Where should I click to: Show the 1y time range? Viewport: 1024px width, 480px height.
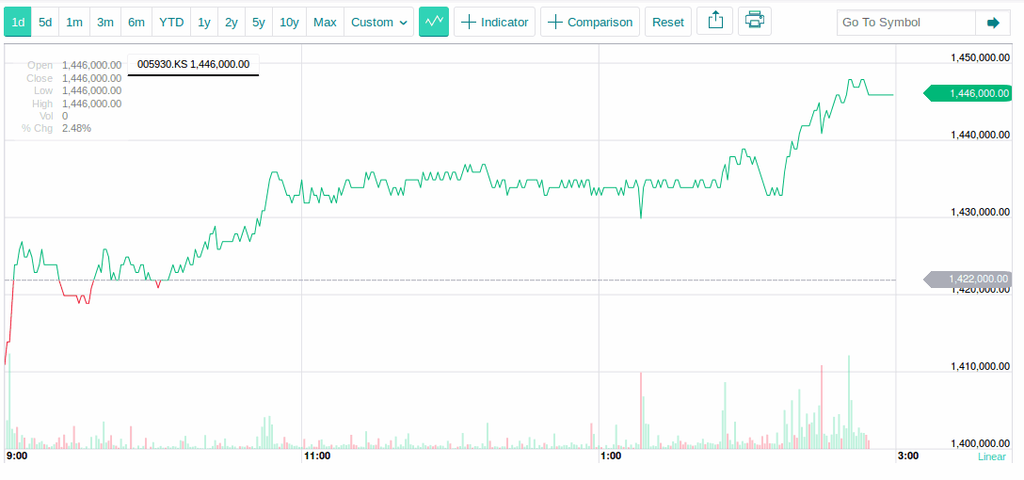tap(204, 22)
